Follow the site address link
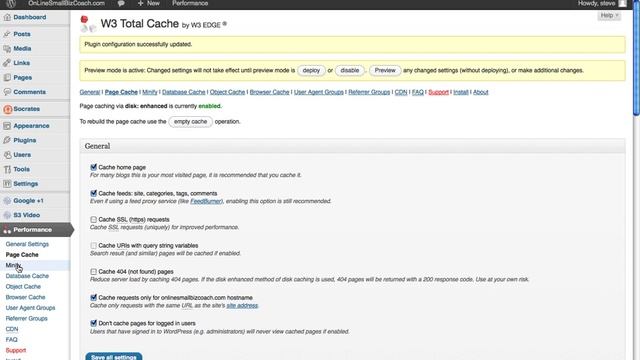The height and width of the screenshot is (360, 640). 242,306
